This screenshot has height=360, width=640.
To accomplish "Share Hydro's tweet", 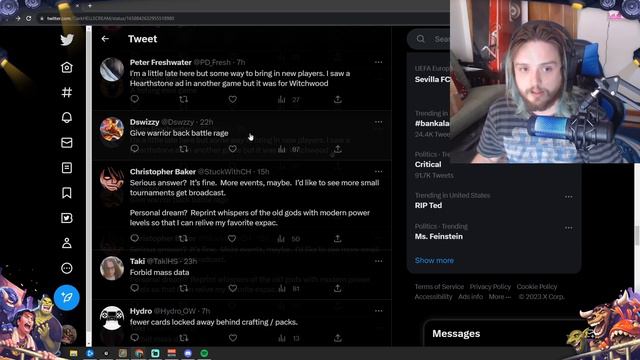I will [338, 338].
